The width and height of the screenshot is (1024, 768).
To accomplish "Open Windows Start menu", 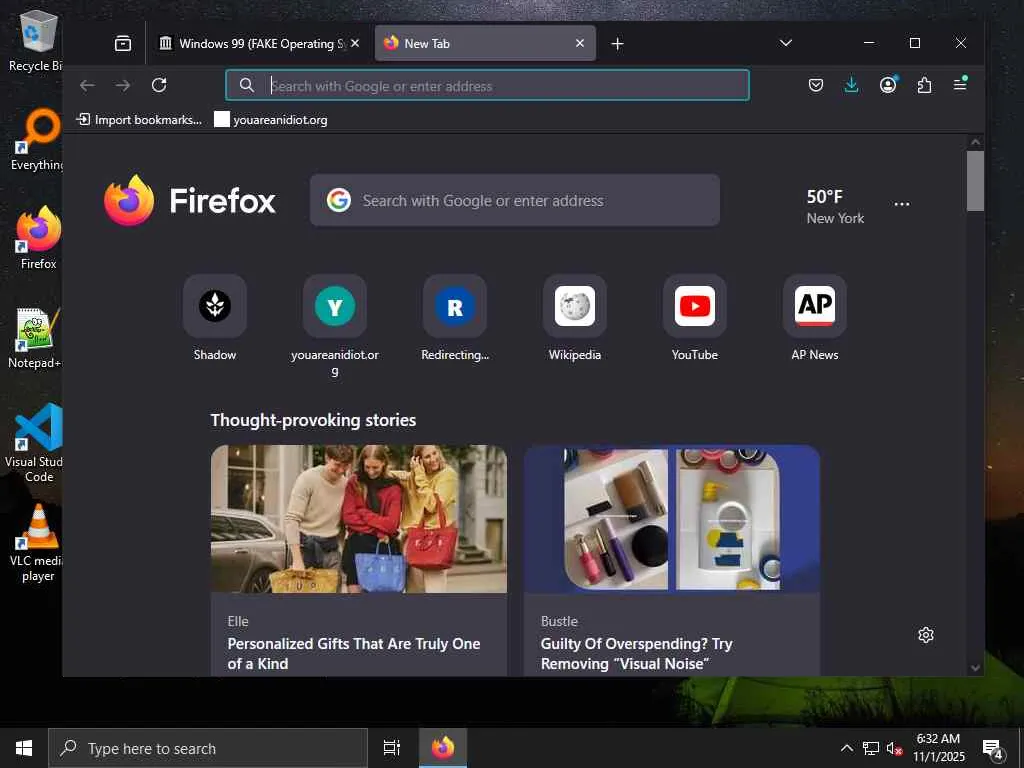I will [24, 748].
